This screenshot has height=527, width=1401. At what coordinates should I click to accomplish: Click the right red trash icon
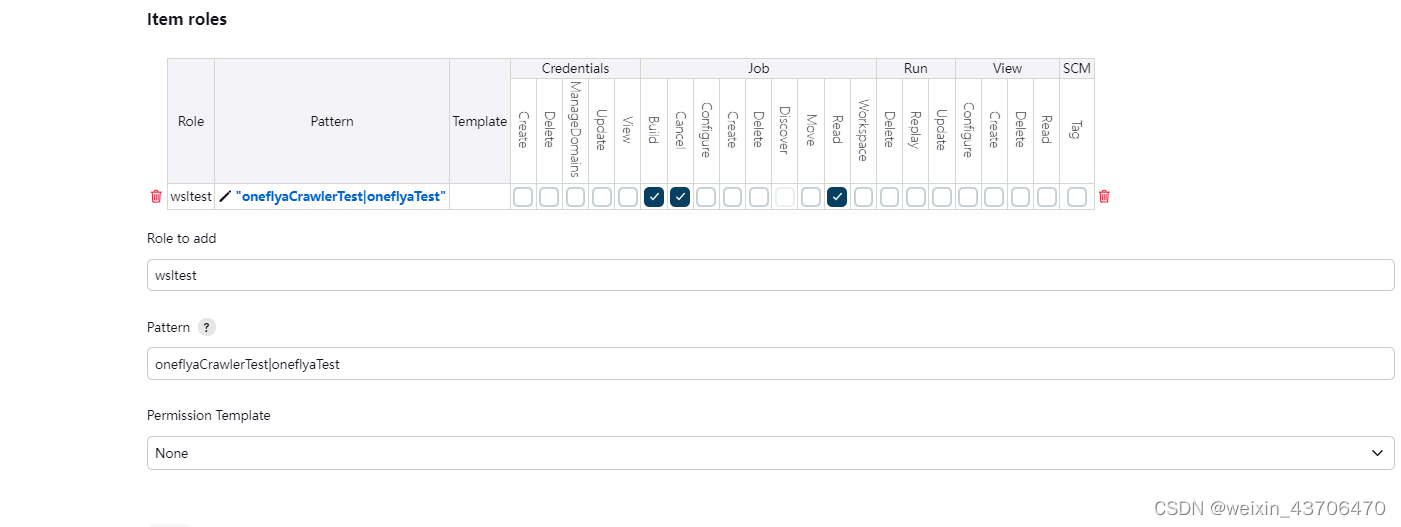[x=1104, y=197]
